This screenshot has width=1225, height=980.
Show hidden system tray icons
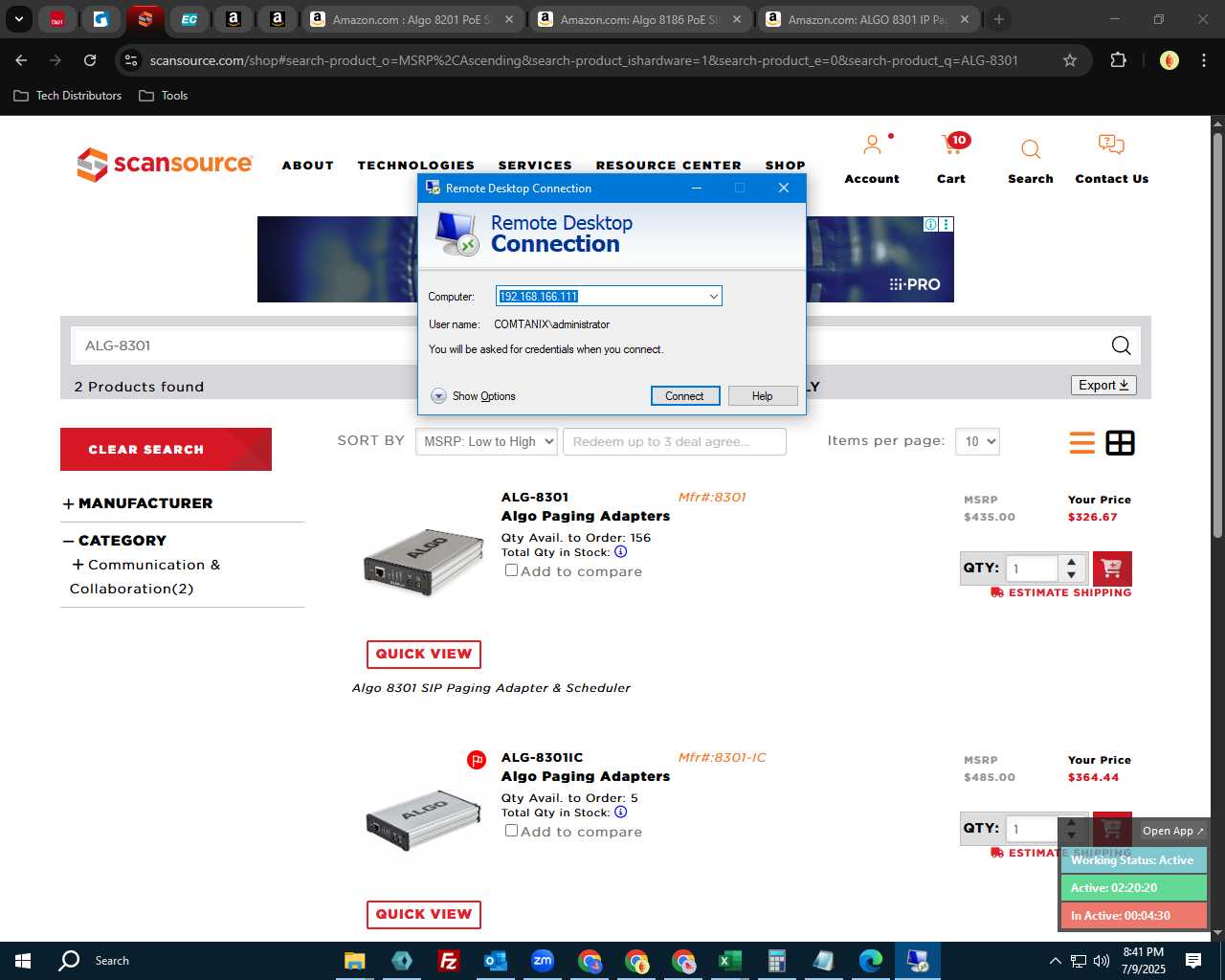pyautogui.click(x=1055, y=961)
